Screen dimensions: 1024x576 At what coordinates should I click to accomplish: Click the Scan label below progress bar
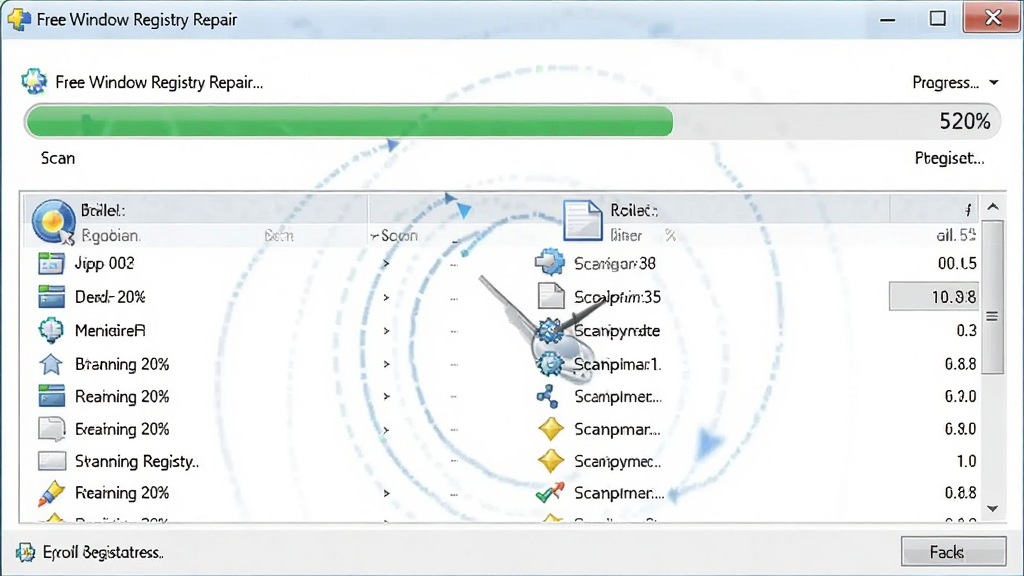coord(57,158)
